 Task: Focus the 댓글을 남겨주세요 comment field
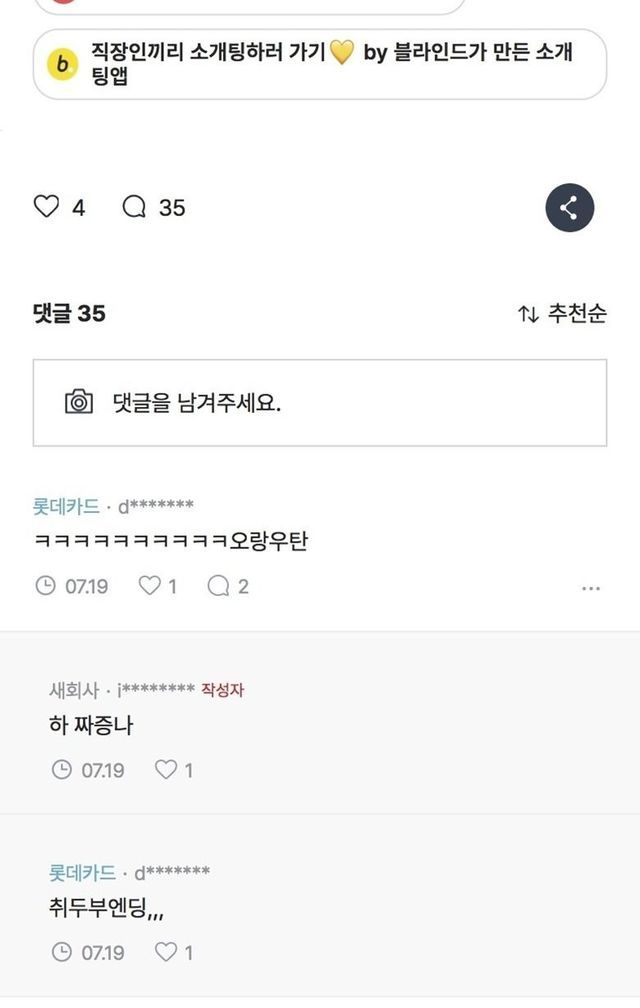click(340, 402)
